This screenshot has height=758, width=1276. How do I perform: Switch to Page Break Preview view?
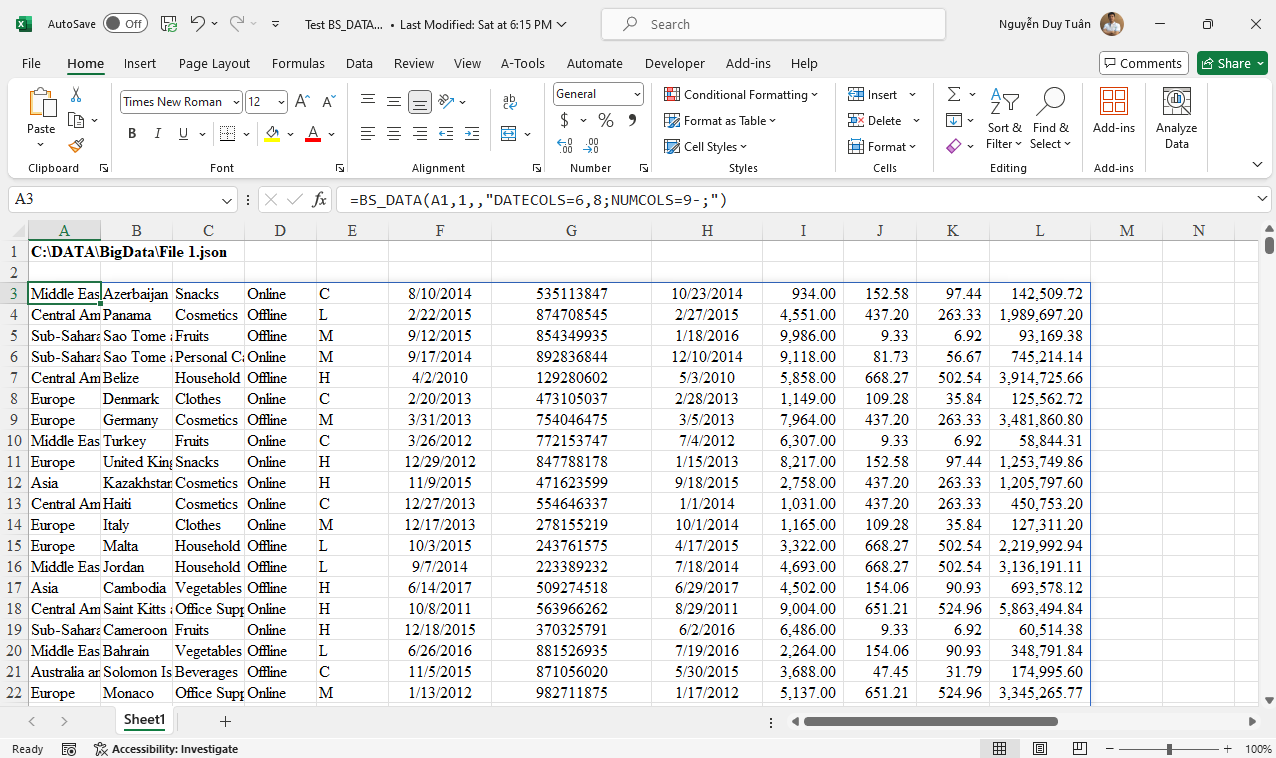1080,749
